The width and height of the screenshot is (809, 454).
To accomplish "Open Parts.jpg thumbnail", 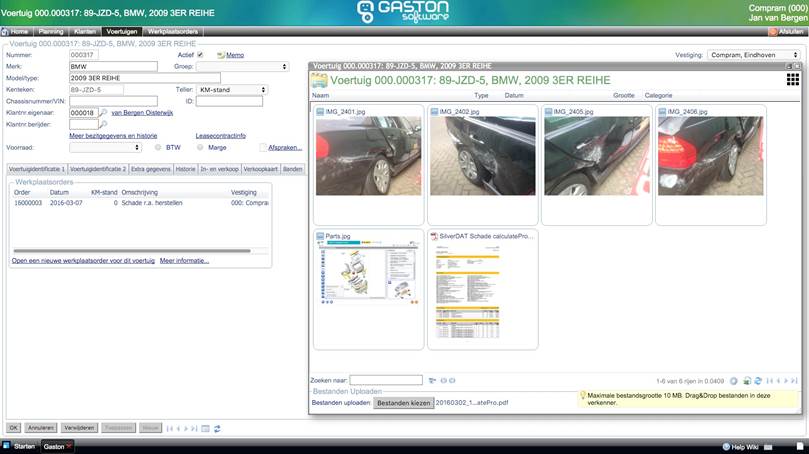I will [x=368, y=272].
